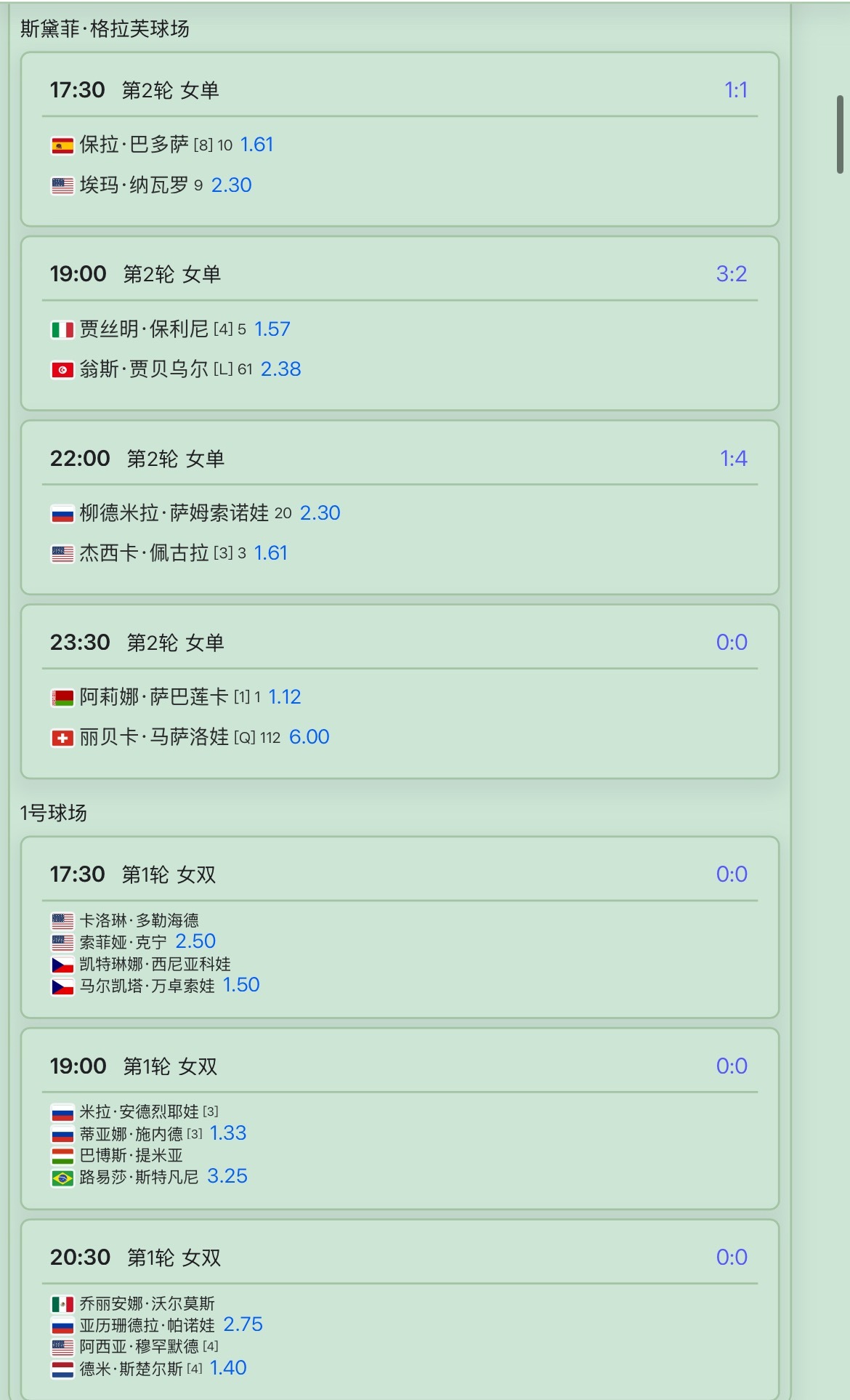850x1400 pixels.
Task: Click the Spanish flag beside 保拉·巴多萨
Action: pos(62,146)
